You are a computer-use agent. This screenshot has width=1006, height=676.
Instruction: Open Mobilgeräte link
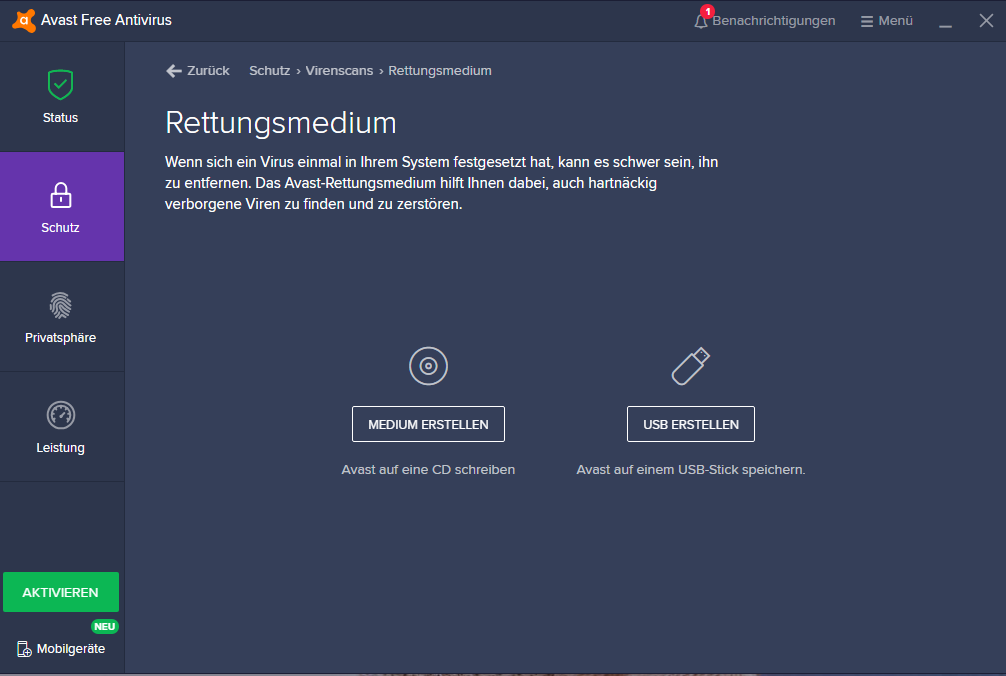[71, 648]
